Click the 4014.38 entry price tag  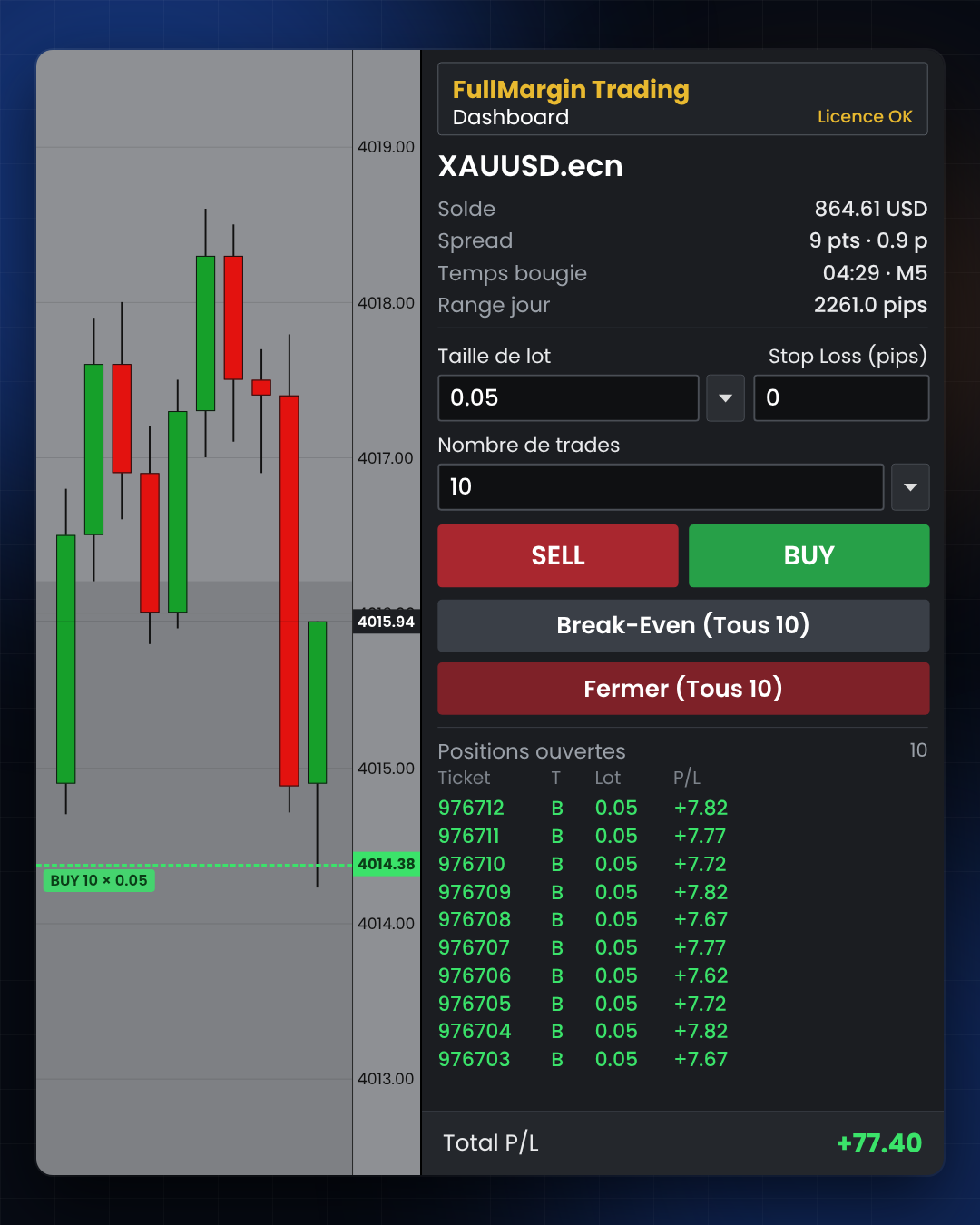(x=387, y=864)
